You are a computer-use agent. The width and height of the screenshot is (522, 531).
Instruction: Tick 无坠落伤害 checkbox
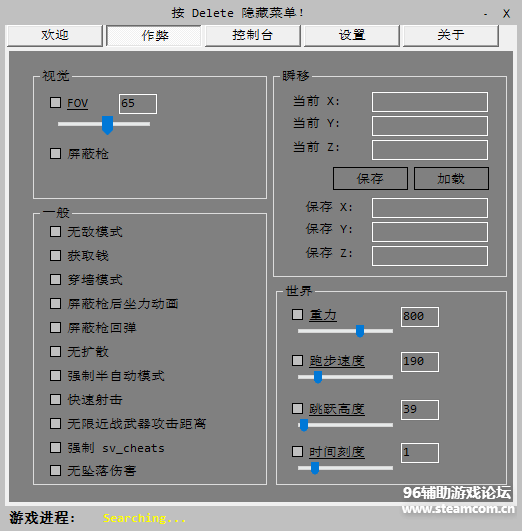[x=56, y=470]
